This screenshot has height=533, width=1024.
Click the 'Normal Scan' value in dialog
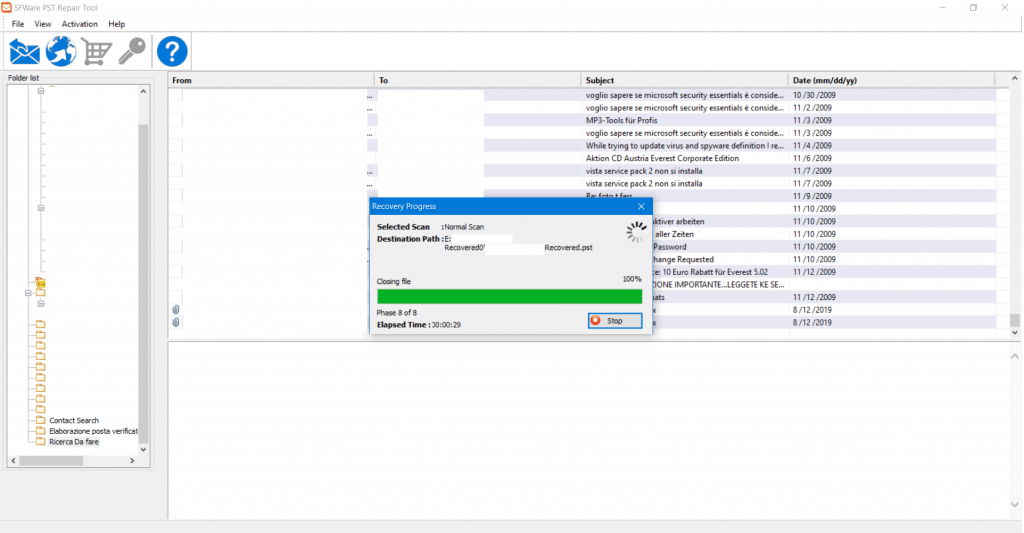[464, 227]
